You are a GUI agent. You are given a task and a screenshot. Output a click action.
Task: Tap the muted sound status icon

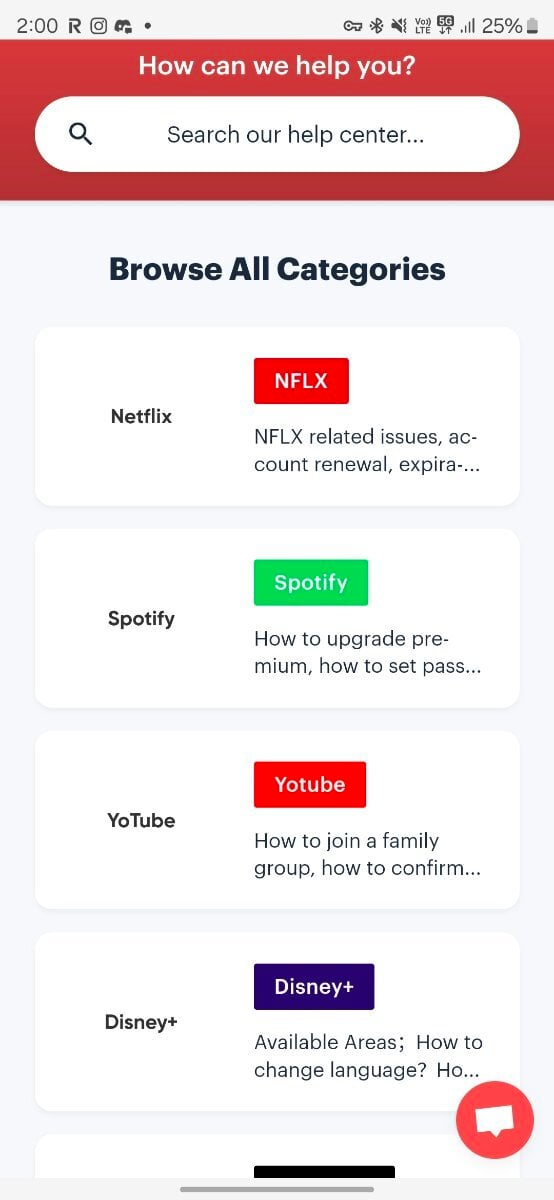(399, 26)
